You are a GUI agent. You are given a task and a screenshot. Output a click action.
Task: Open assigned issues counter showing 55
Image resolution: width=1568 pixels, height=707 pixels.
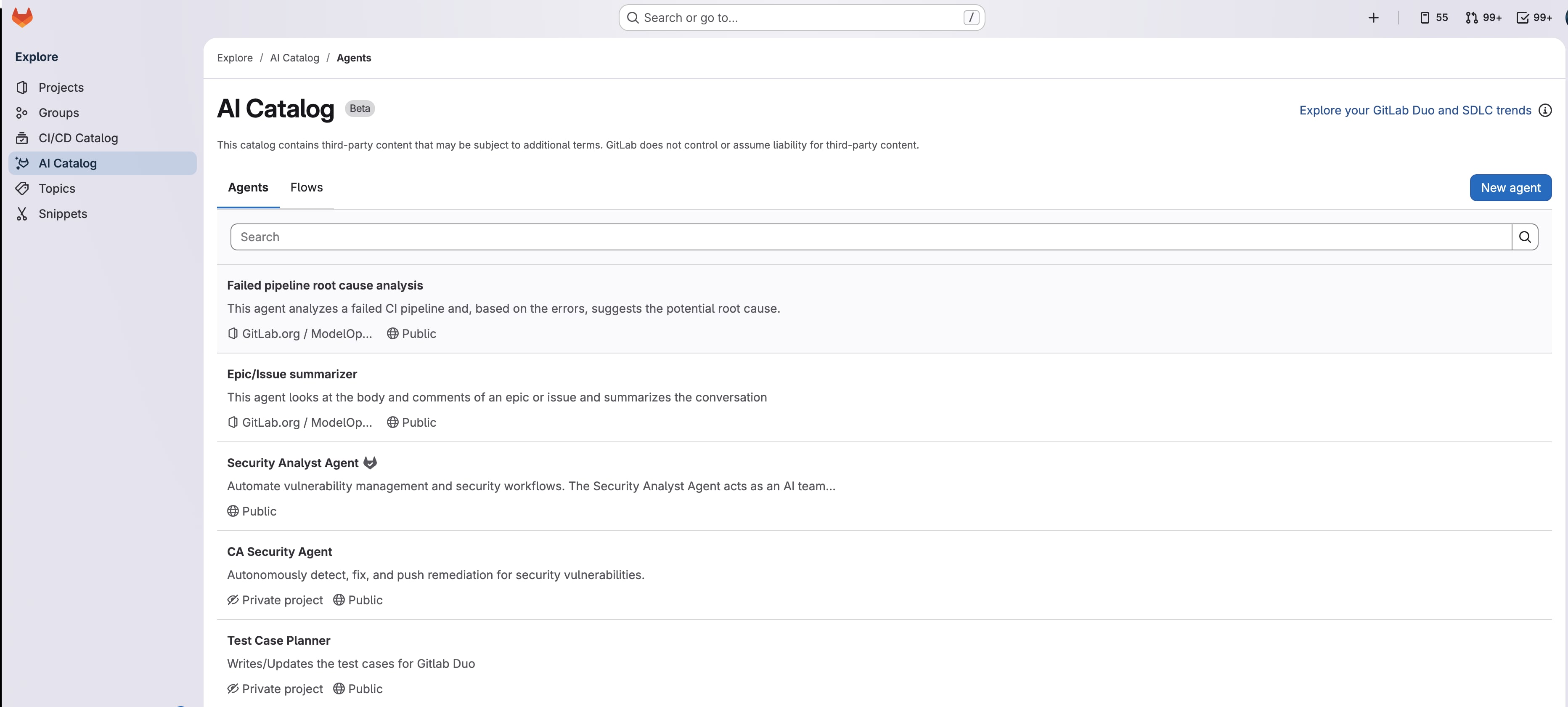(1433, 18)
